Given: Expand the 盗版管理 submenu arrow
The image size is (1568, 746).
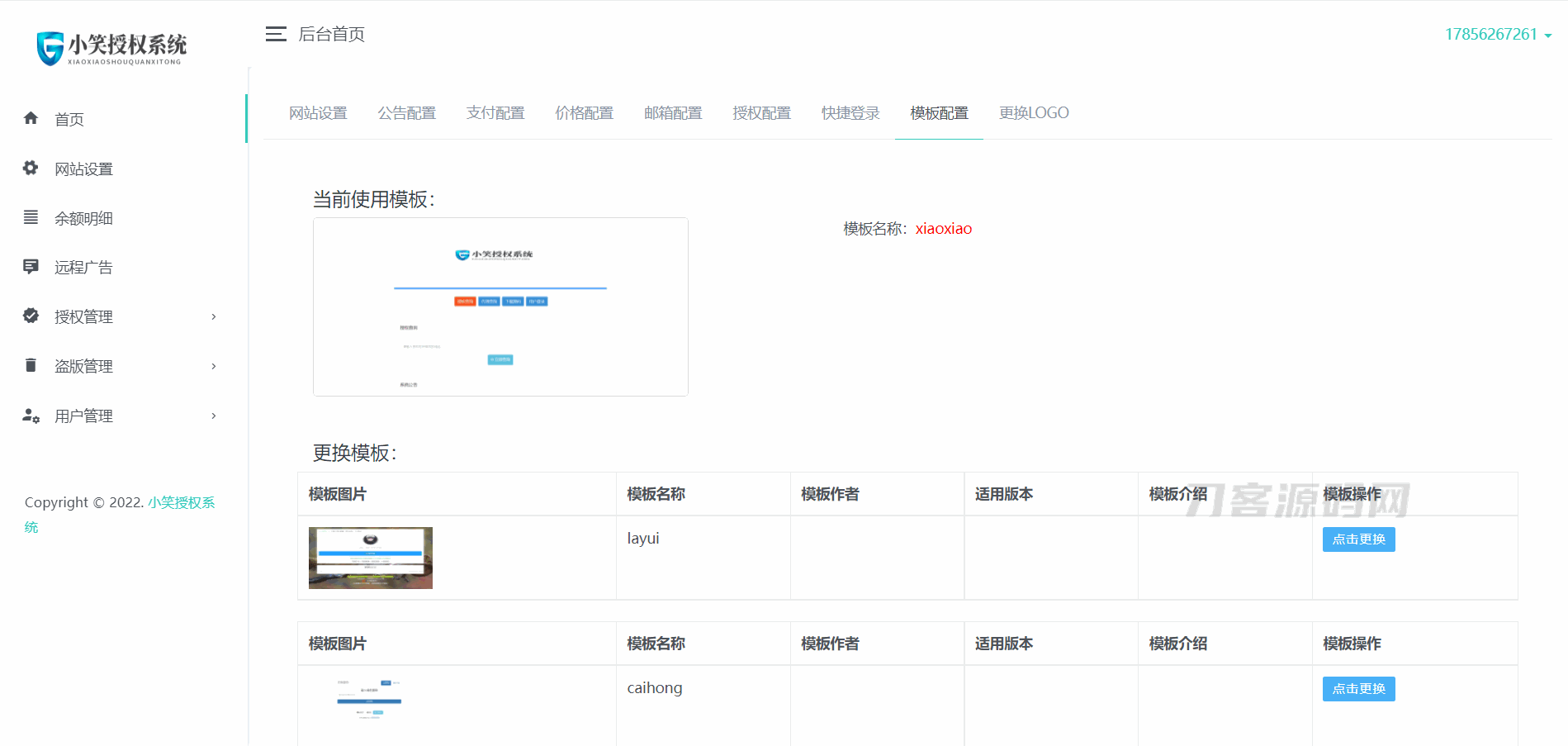Looking at the screenshot, I should point(214,366).
